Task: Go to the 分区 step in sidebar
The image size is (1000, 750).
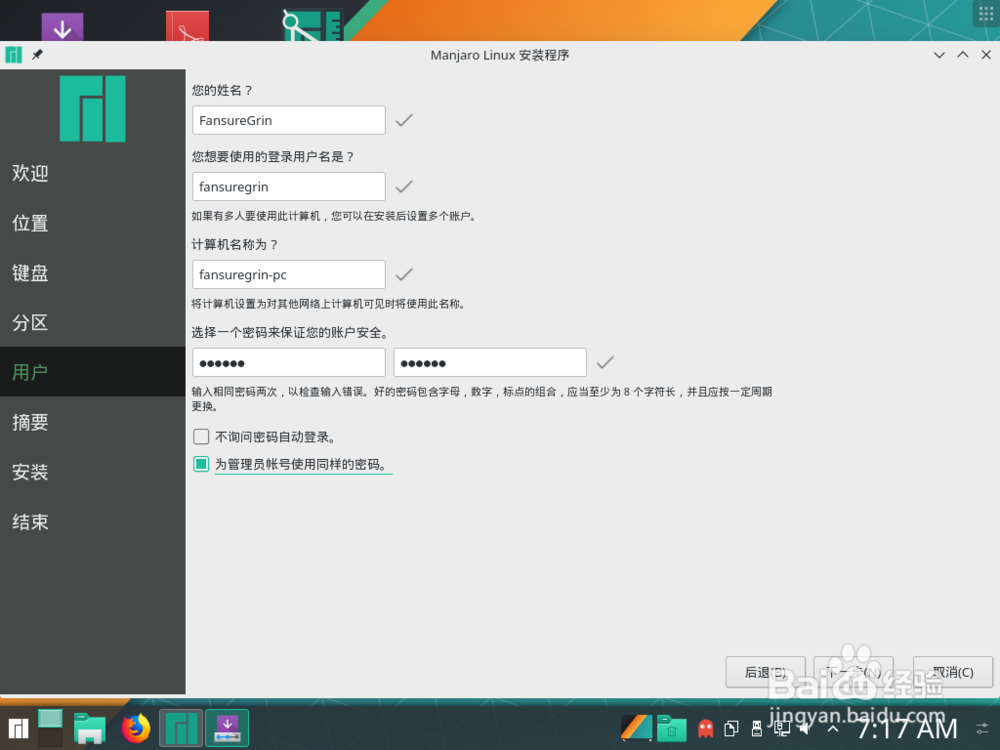Action: point(92,322)
